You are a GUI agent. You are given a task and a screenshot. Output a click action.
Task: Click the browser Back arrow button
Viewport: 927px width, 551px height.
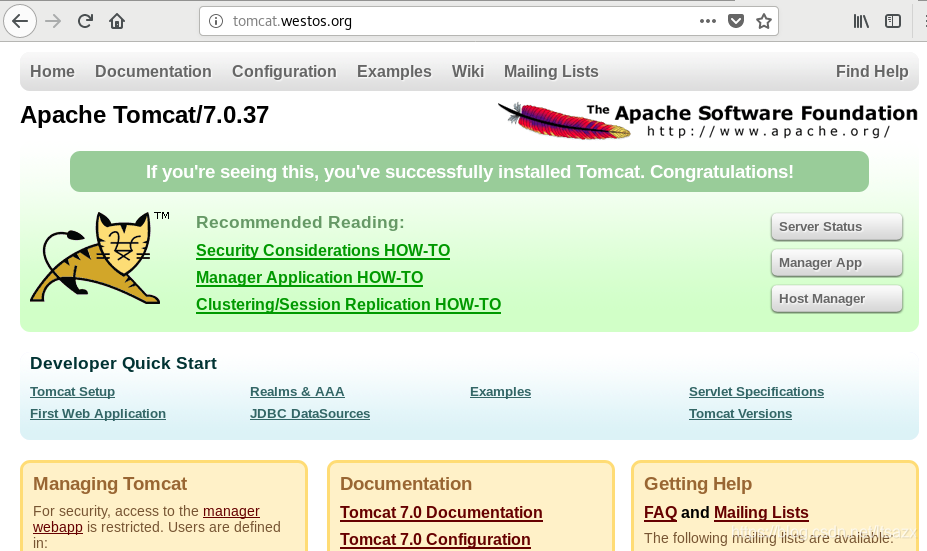click(20, 21)
